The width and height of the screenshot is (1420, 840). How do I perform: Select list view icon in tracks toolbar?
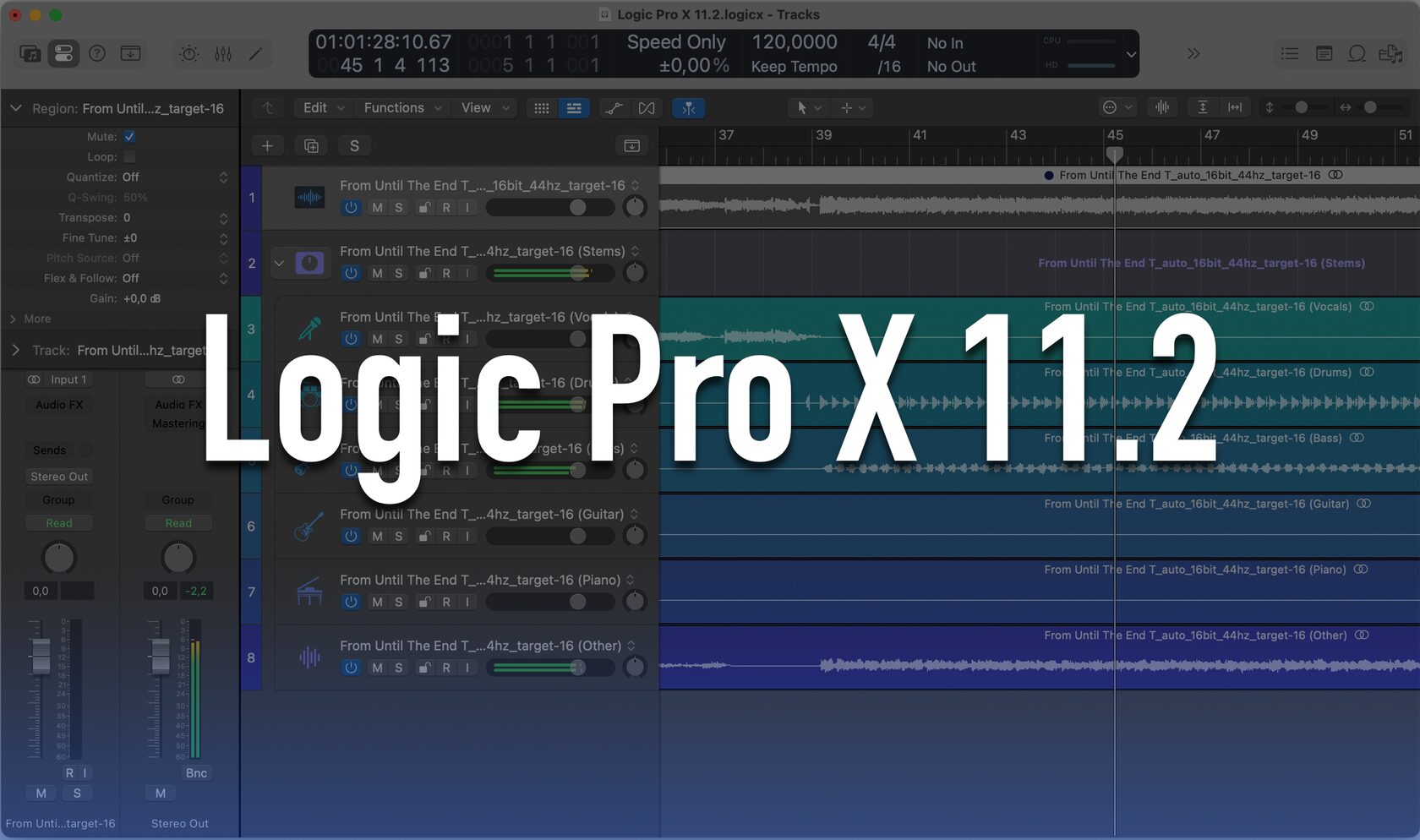pos(574,108)
